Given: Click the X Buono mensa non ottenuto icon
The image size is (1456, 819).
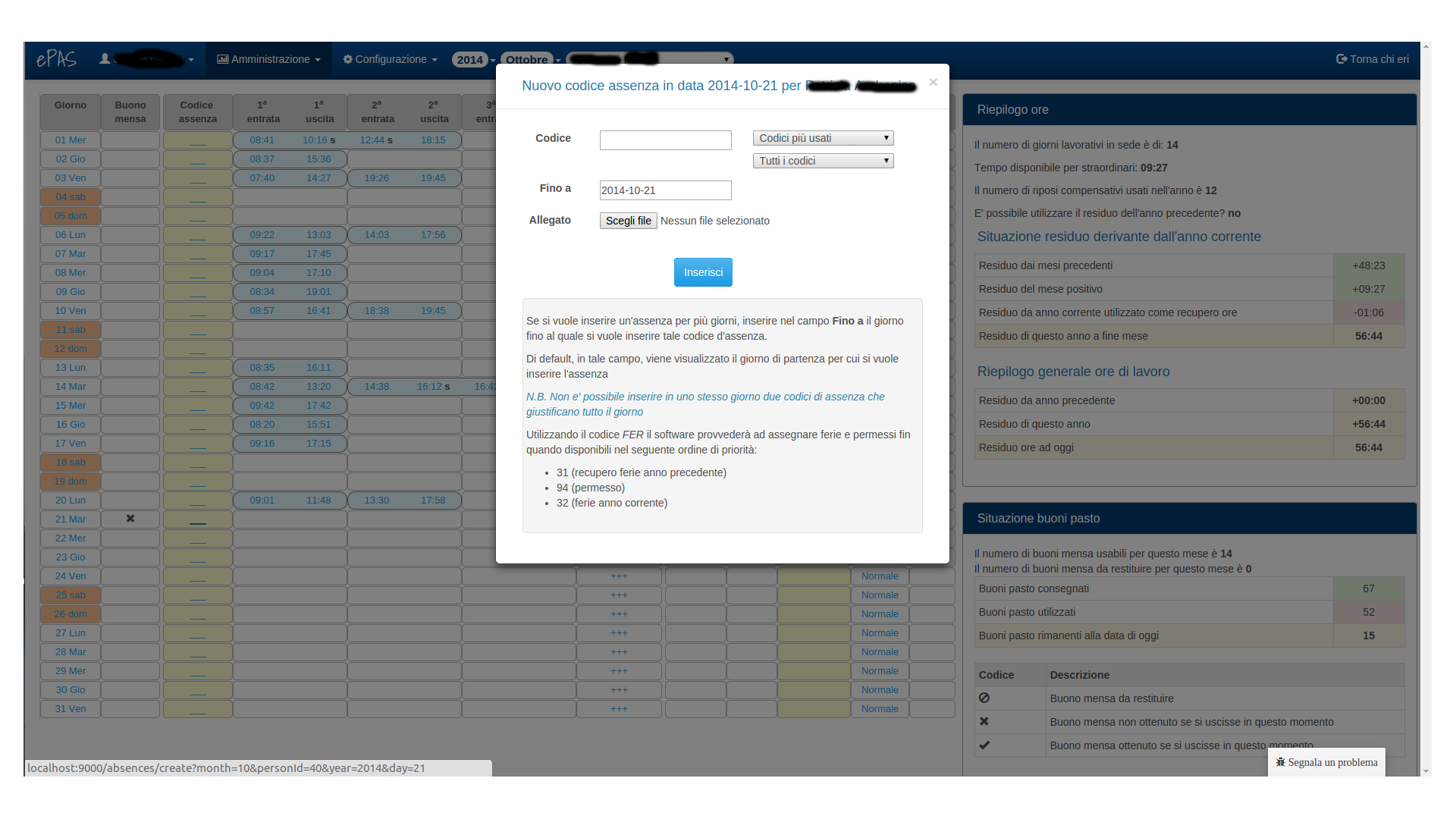Looking at the screenshot, I should (984, 722).
